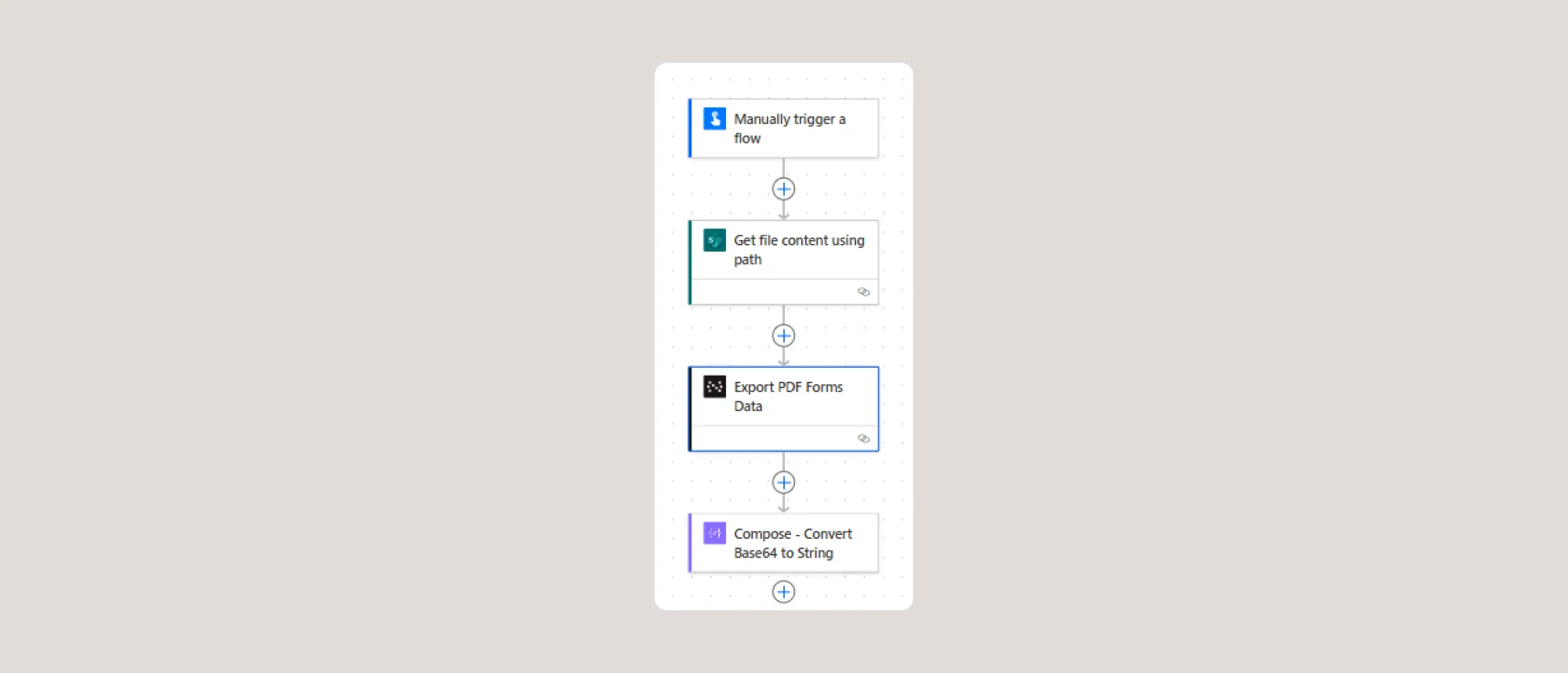1568x673 pixels.
Task: Click the arrowhead entering the Compose card
Action: click(x=783, y=508)
